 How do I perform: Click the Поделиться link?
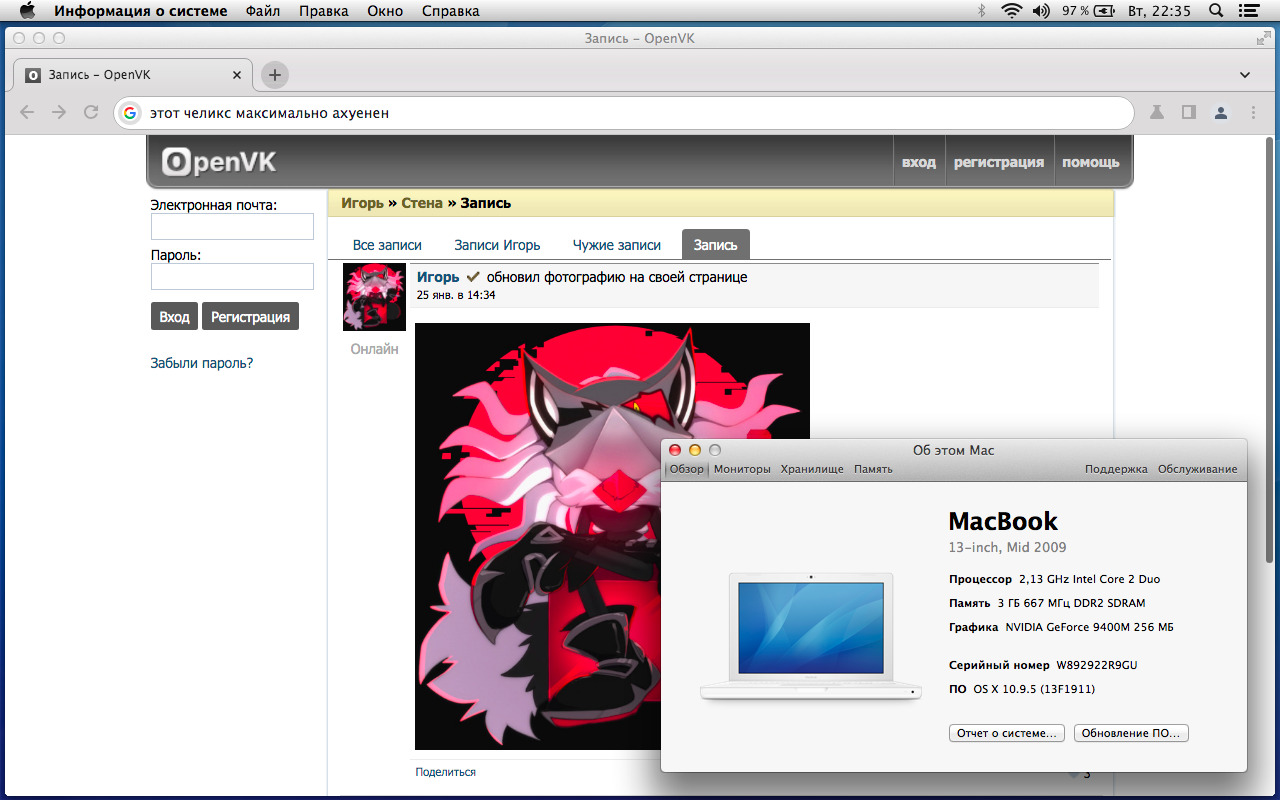point(446,772)
